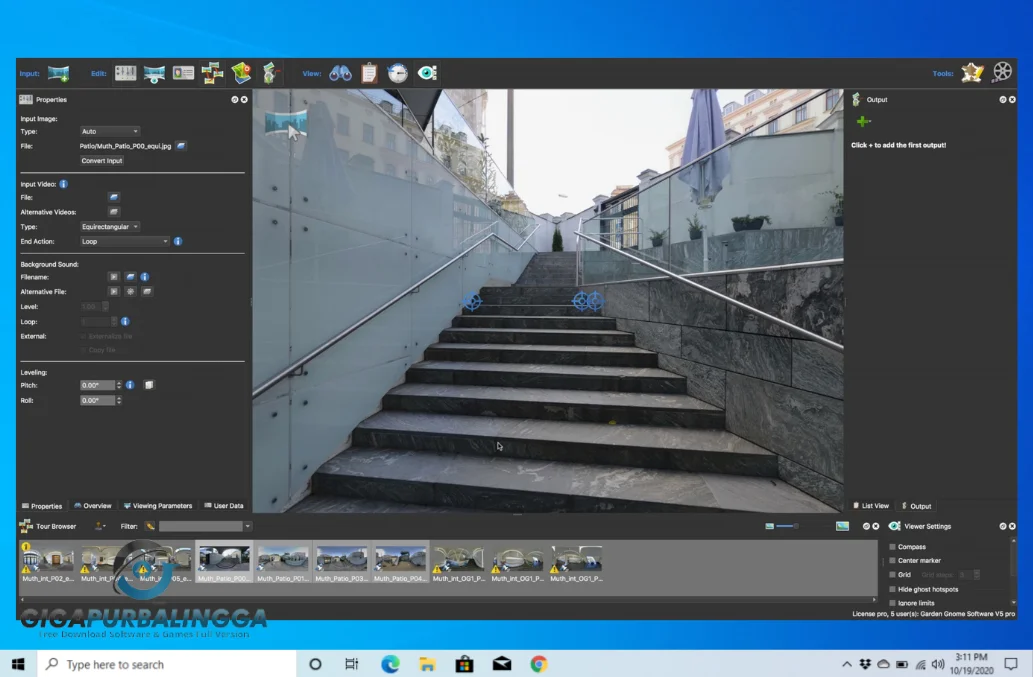Select the Muth_int_P02 thumbnail
The width and height of the screenshot is (1033, 677).
click(x=48, y=562)
